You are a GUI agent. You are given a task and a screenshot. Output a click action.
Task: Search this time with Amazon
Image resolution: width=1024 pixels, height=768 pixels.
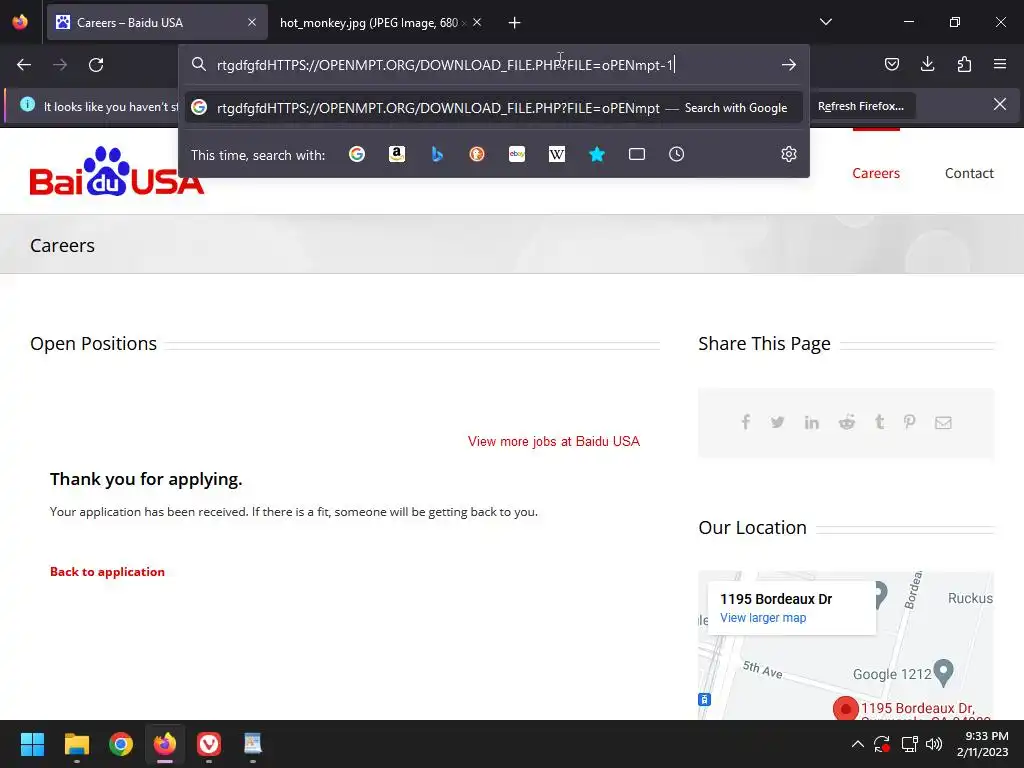point(396,154)
